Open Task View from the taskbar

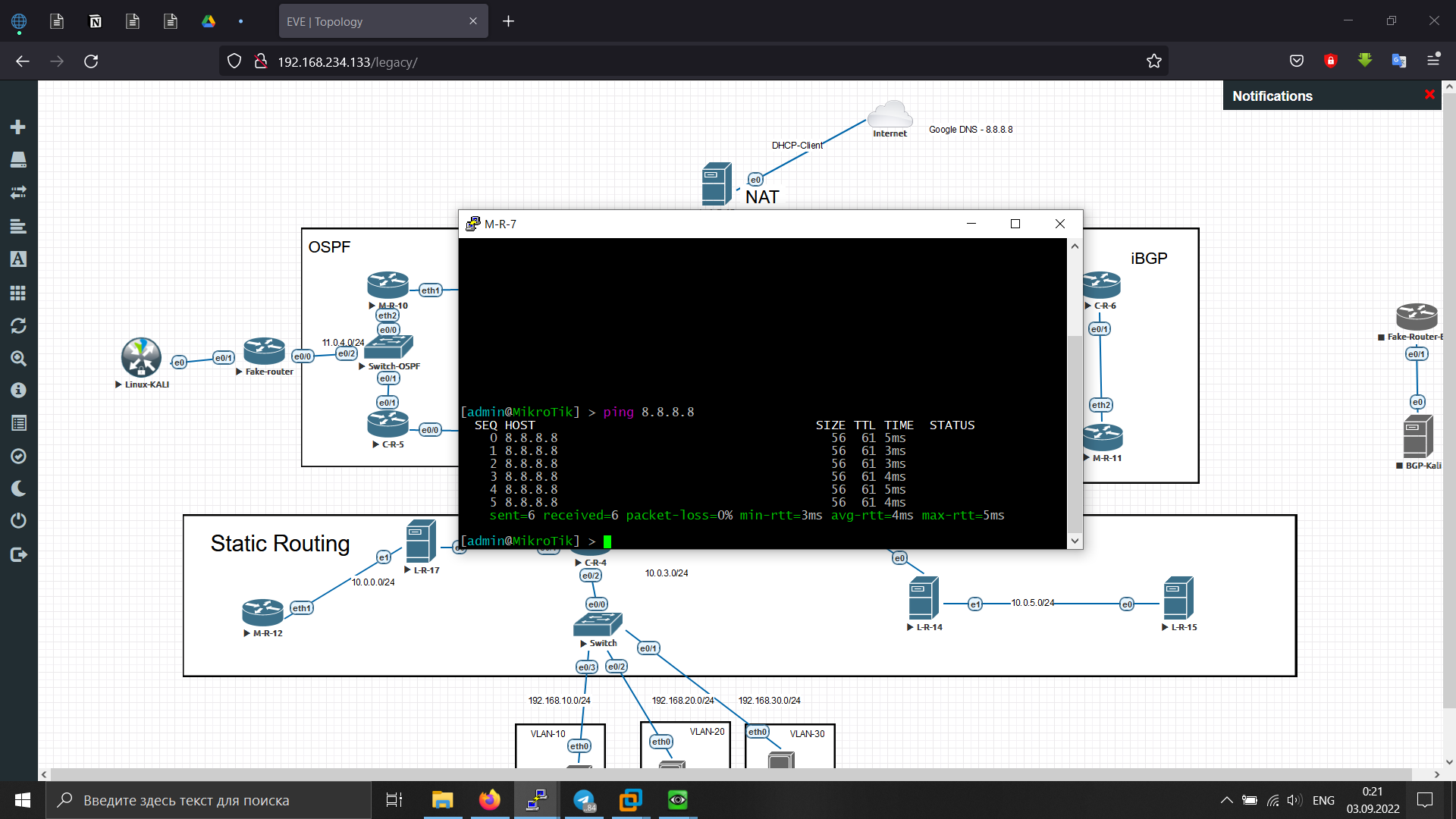[x=394, y=800]
